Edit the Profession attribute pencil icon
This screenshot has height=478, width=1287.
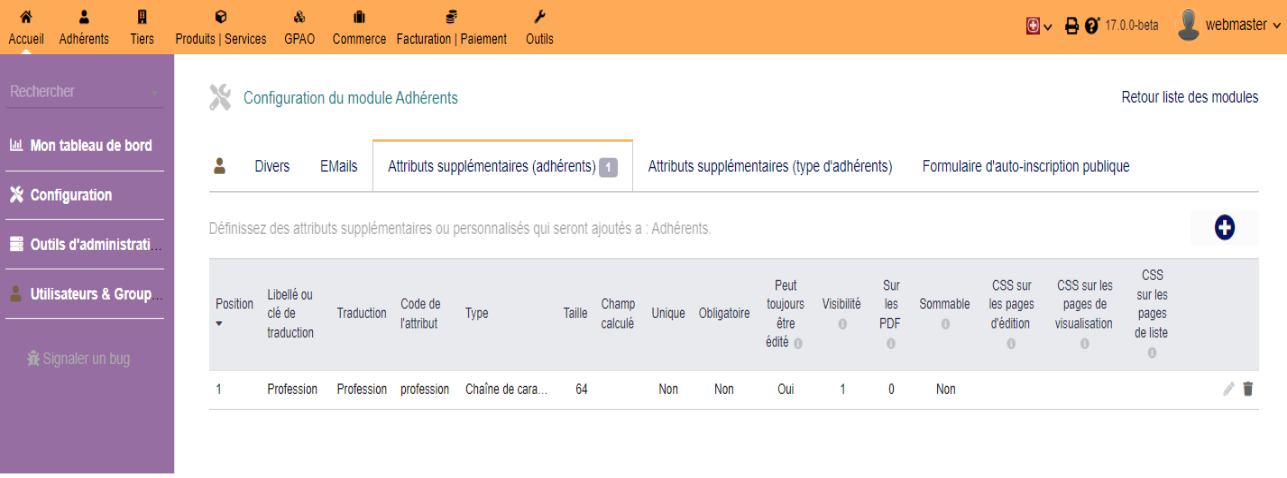[1229, 389]
